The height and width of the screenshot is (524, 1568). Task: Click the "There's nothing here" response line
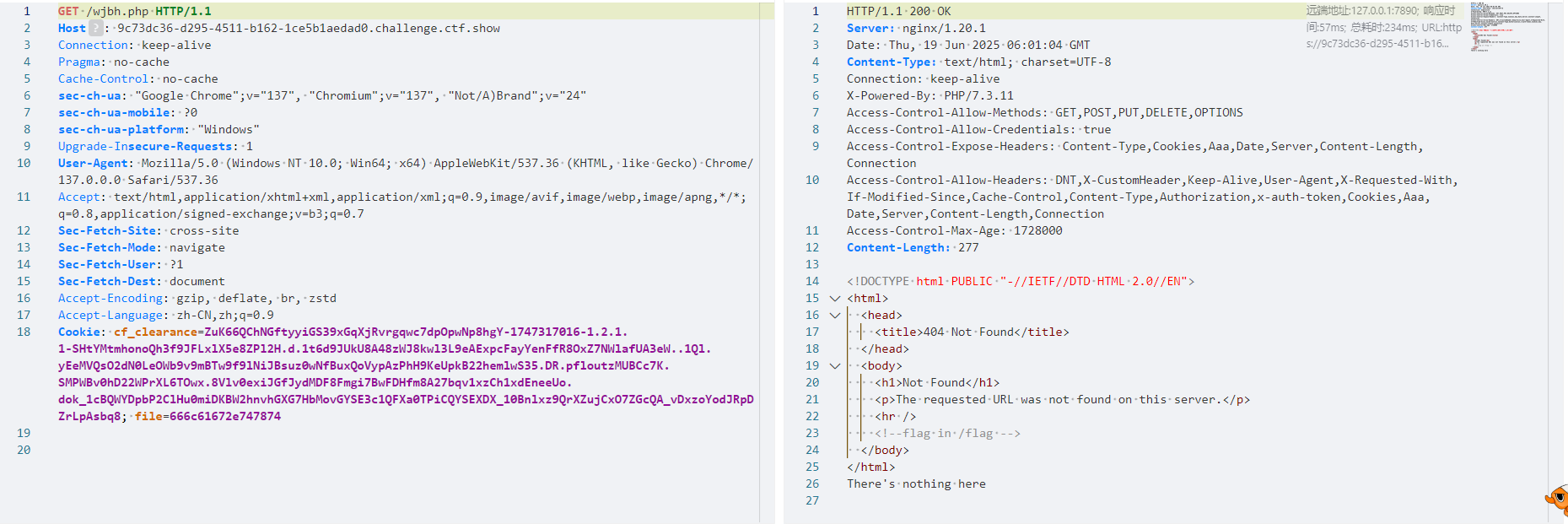point(916,483)
